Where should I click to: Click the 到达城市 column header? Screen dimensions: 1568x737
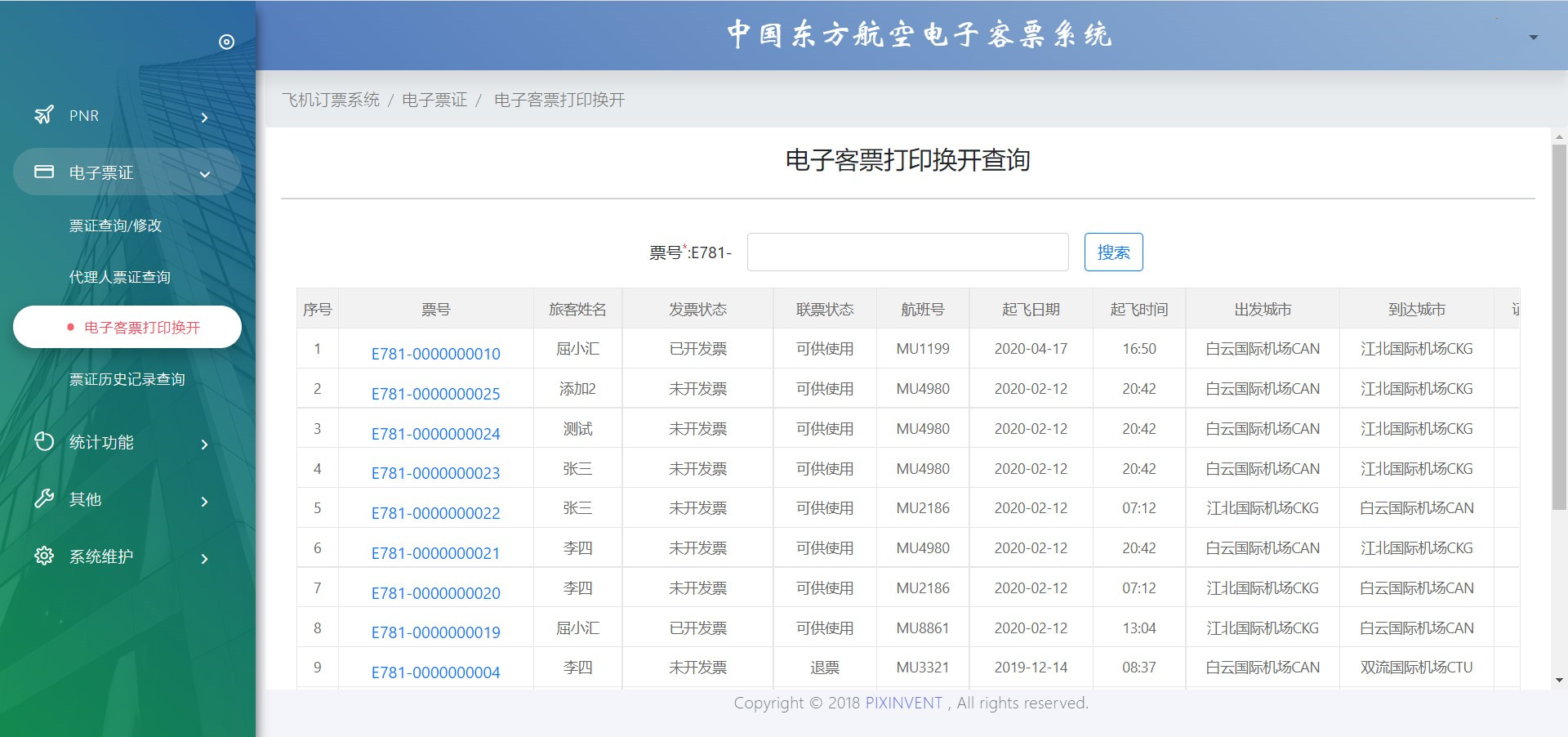pos(1417,309)
